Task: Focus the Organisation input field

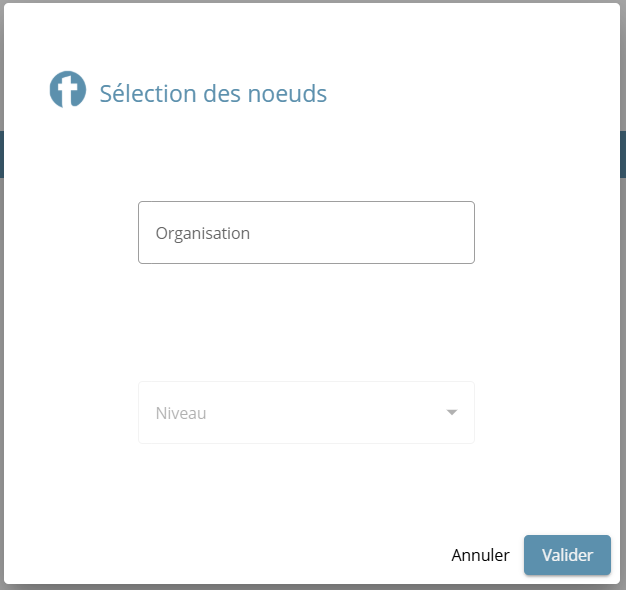Action: click(x=306, y=233)
